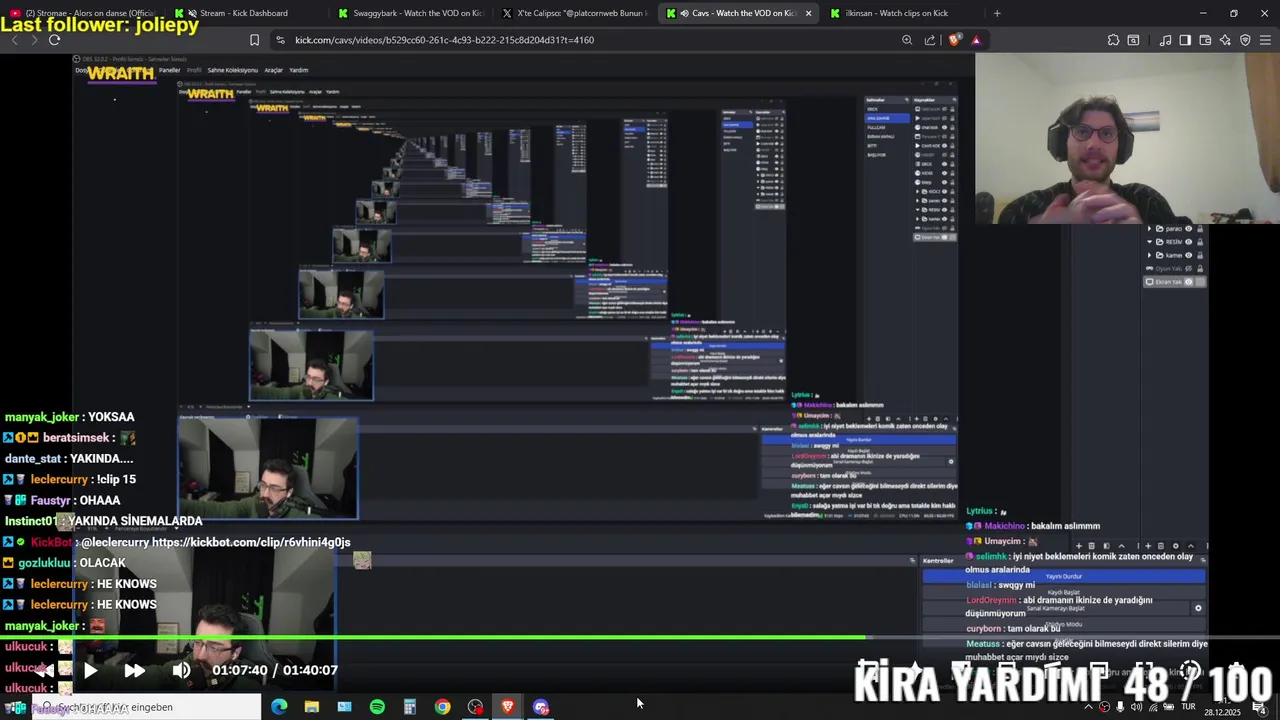Open the browser hamburger menu
The height and width of the screenshot is (720, 1280).
[1266, 40]
